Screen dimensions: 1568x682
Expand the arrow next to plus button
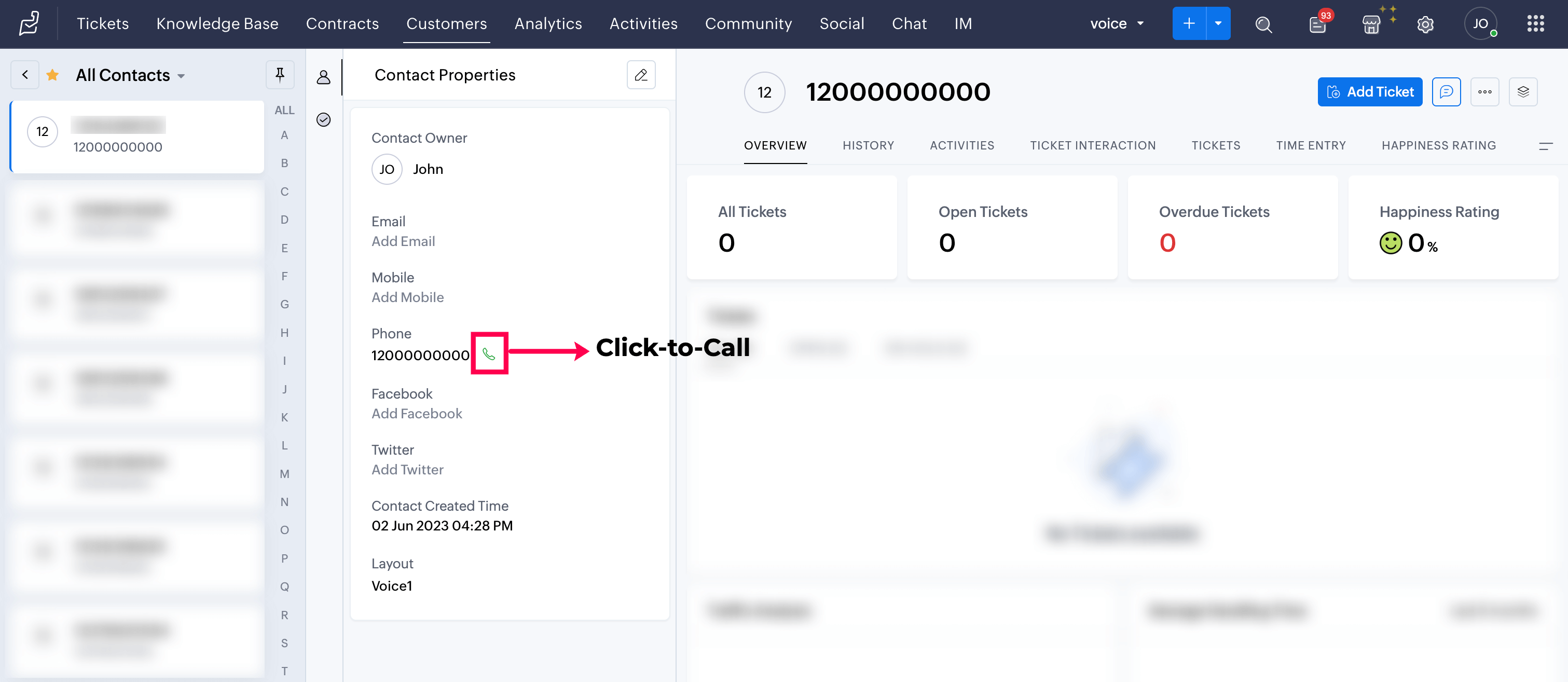(x=1218, y=24)
